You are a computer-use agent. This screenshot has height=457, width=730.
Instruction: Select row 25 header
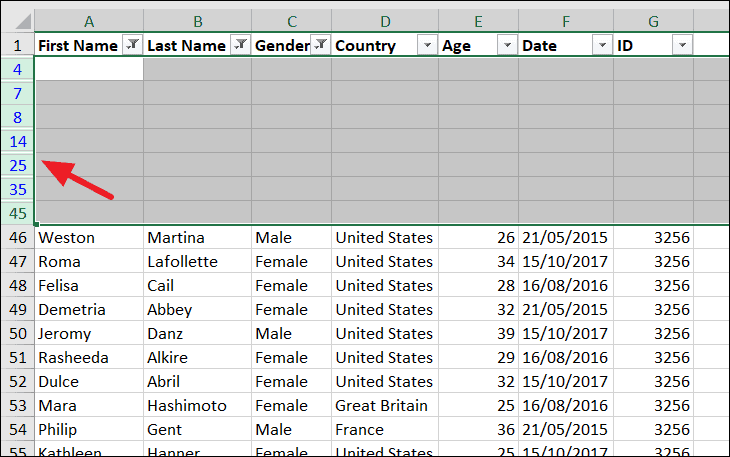(x=18, y=165)
